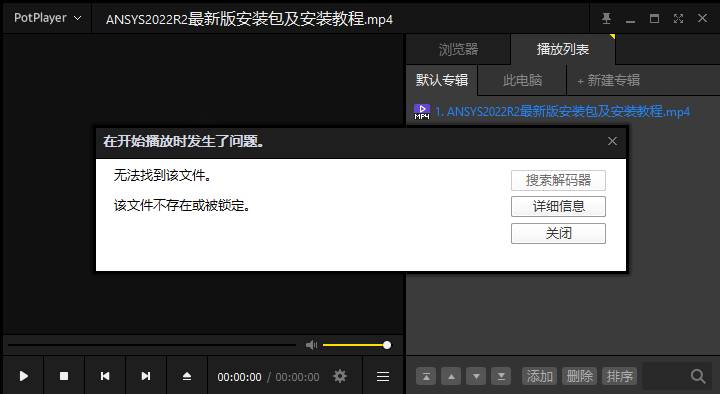Move playlist item down arrow
This screenshot has height=394, width=720.
click(476, 377)
